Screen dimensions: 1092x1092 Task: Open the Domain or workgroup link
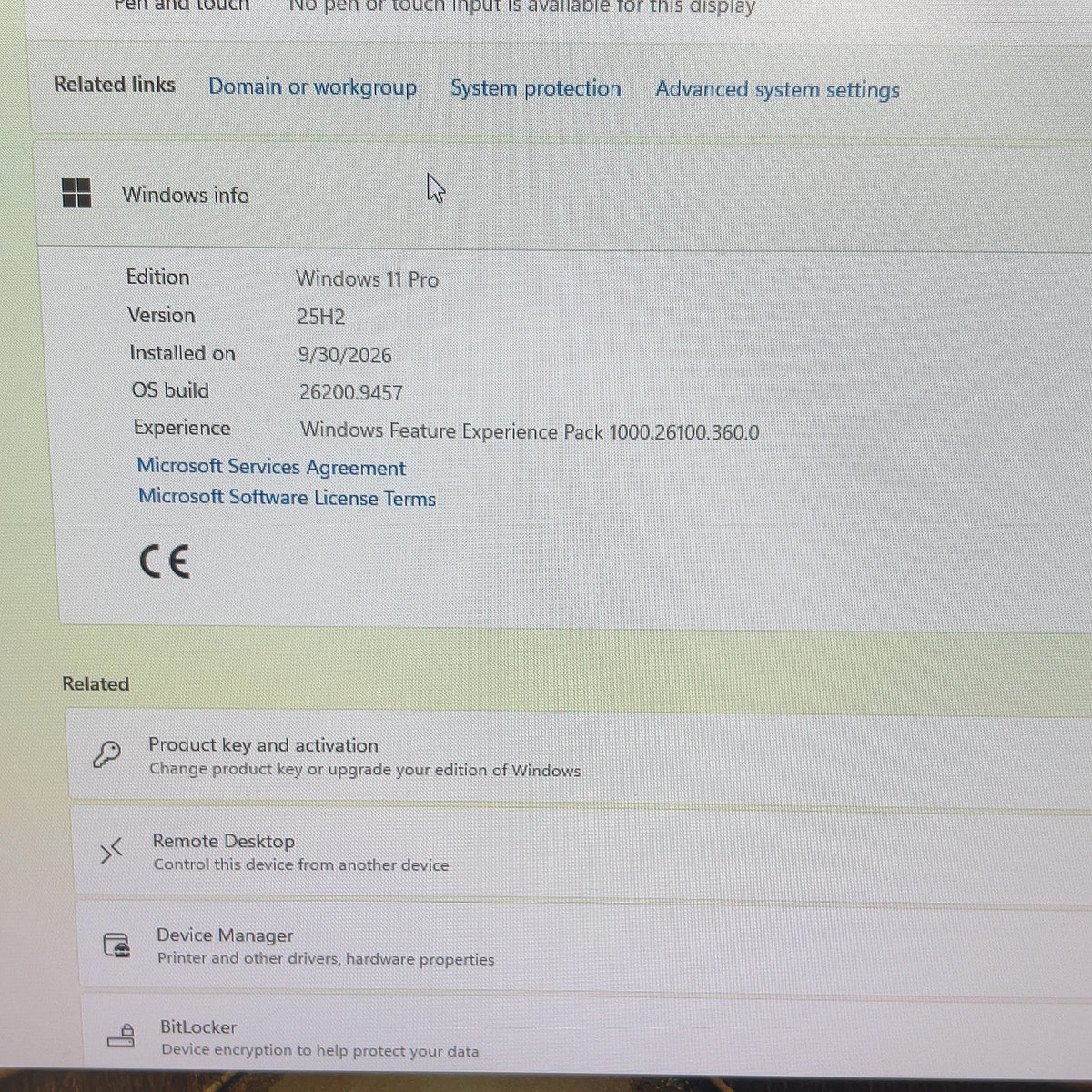(312, 87)
